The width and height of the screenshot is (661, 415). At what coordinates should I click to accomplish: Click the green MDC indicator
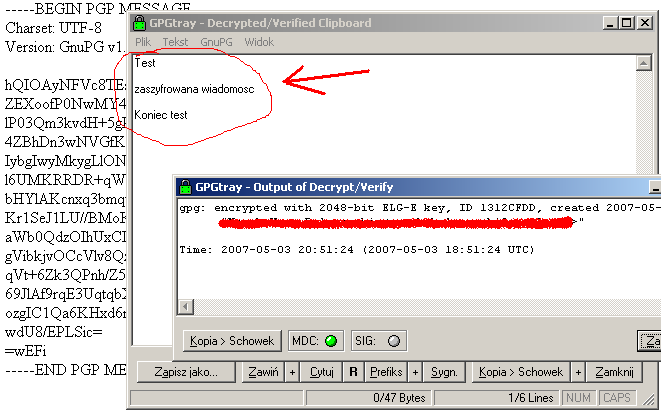[x=331, y=341]
